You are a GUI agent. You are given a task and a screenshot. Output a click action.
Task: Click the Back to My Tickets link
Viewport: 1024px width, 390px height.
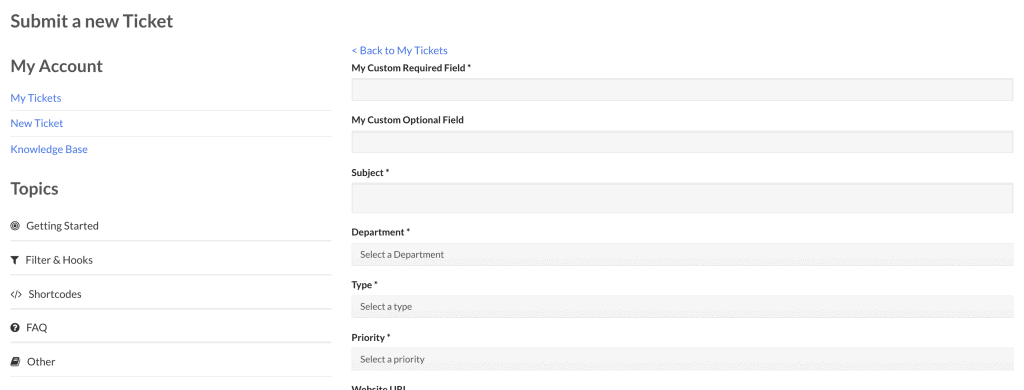(400, 50)
